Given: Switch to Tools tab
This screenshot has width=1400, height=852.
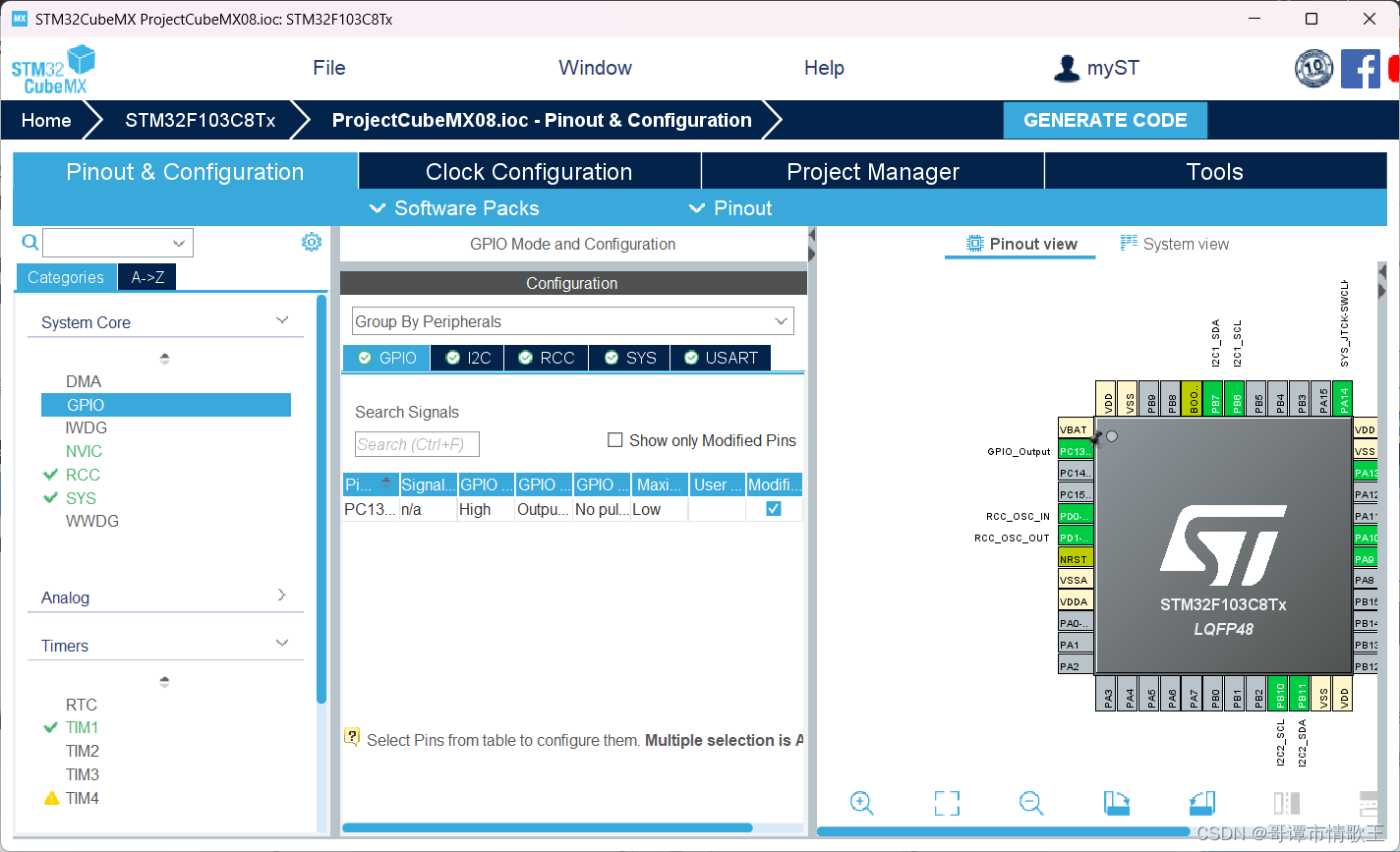Looking at the screenshot, I should [x=1215, y=171].
